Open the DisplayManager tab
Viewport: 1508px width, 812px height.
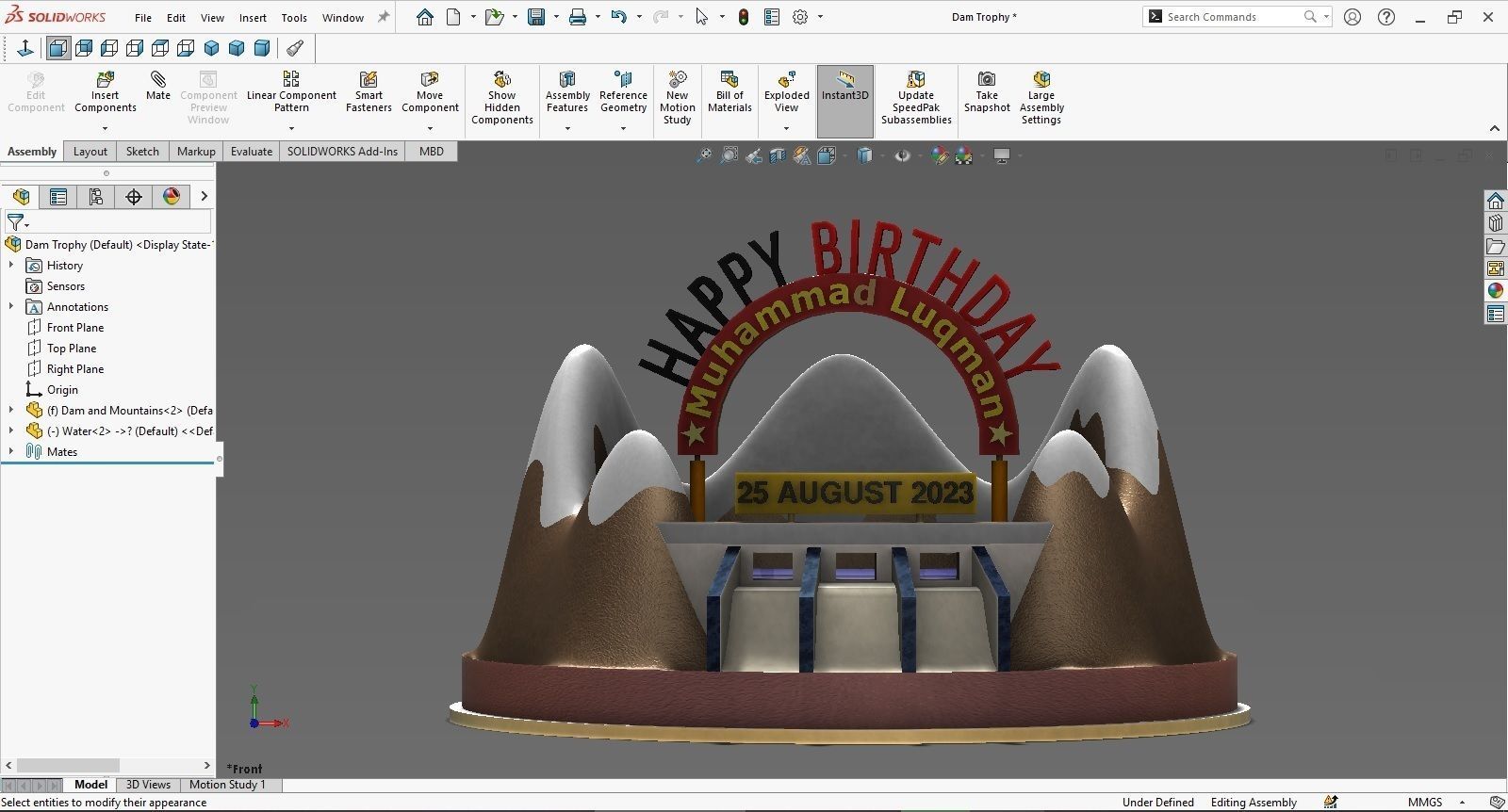click(x=172, y=196)
